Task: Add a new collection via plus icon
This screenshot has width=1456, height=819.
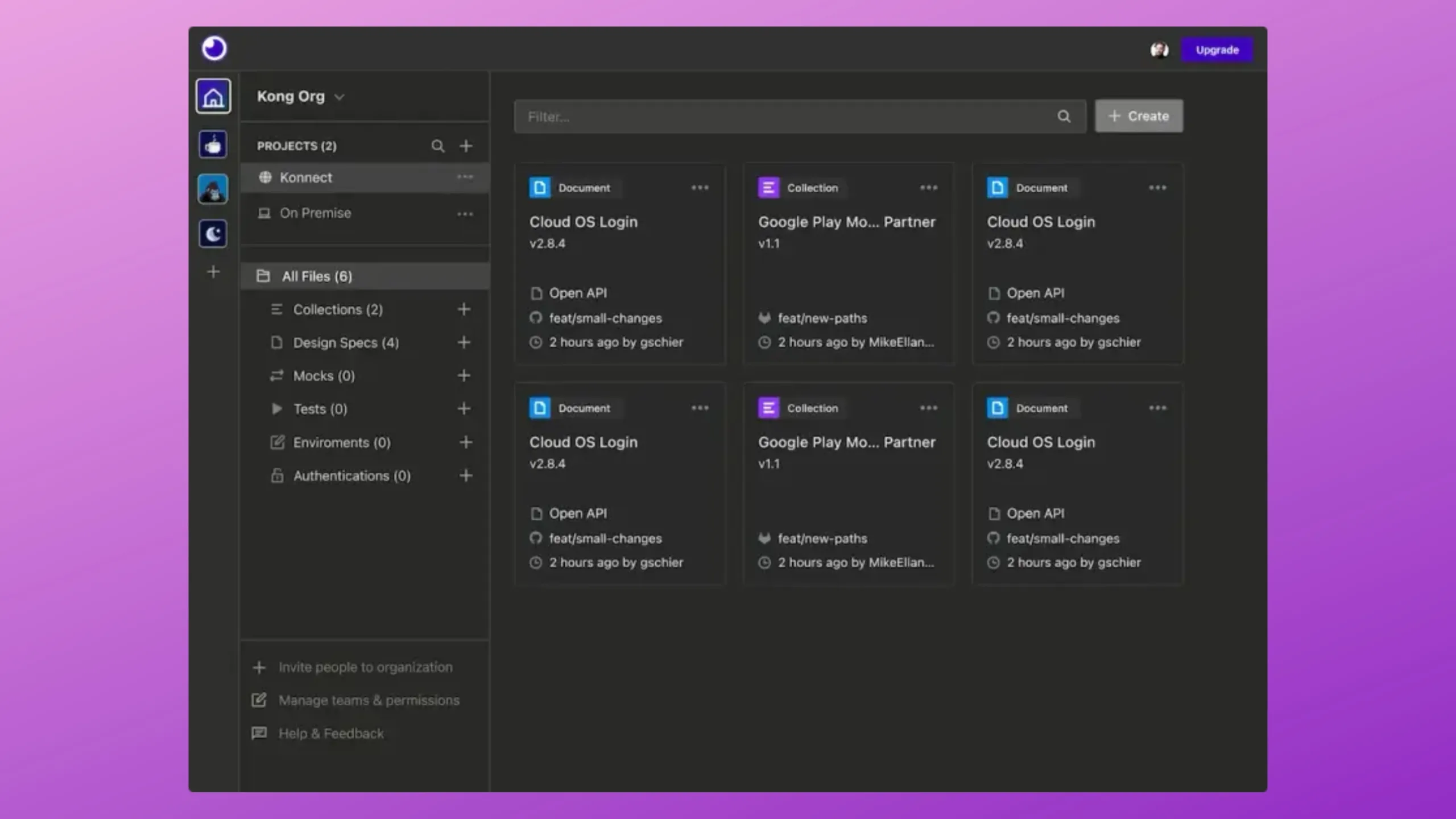Action: pyautogui.click(x=464, y=309)
